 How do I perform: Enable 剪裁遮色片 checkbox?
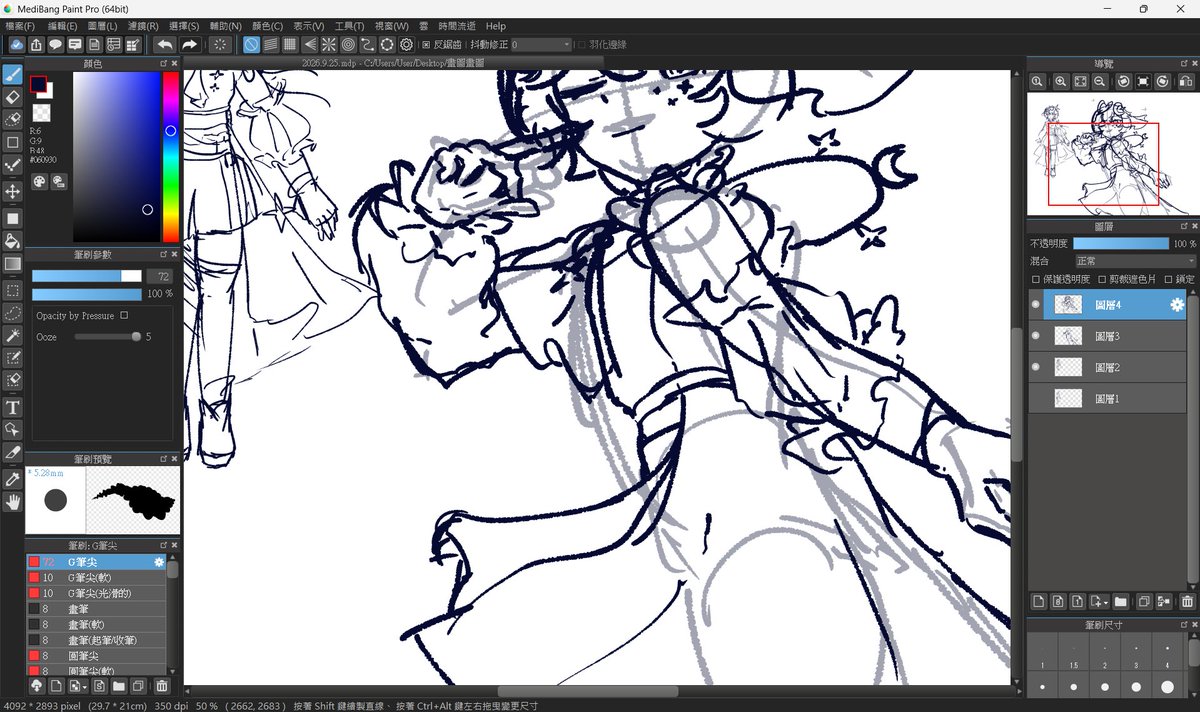[x=1102, y=279]
